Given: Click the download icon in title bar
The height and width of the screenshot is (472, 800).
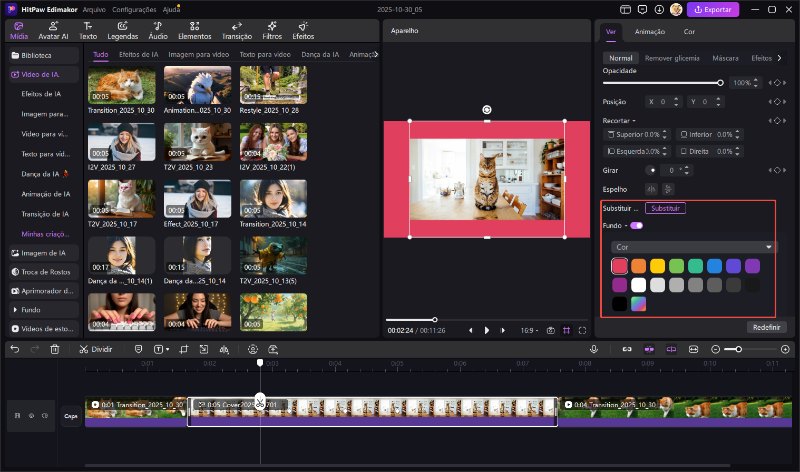Looking at the screenshot, I should (659, 9).
